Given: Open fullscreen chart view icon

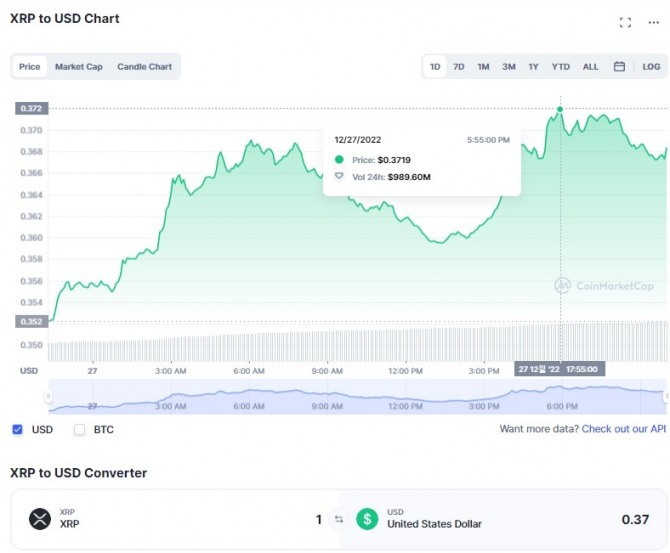Looking at the screenshot, I should (625, 23).
